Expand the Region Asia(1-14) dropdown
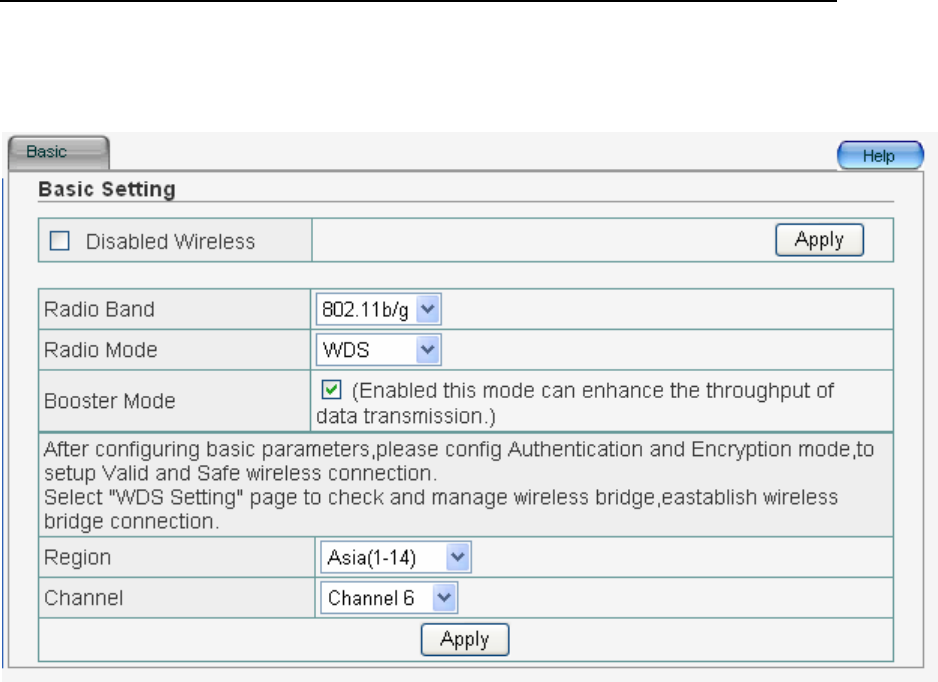This screenshot has width=938, height=682. coord(396,558)
